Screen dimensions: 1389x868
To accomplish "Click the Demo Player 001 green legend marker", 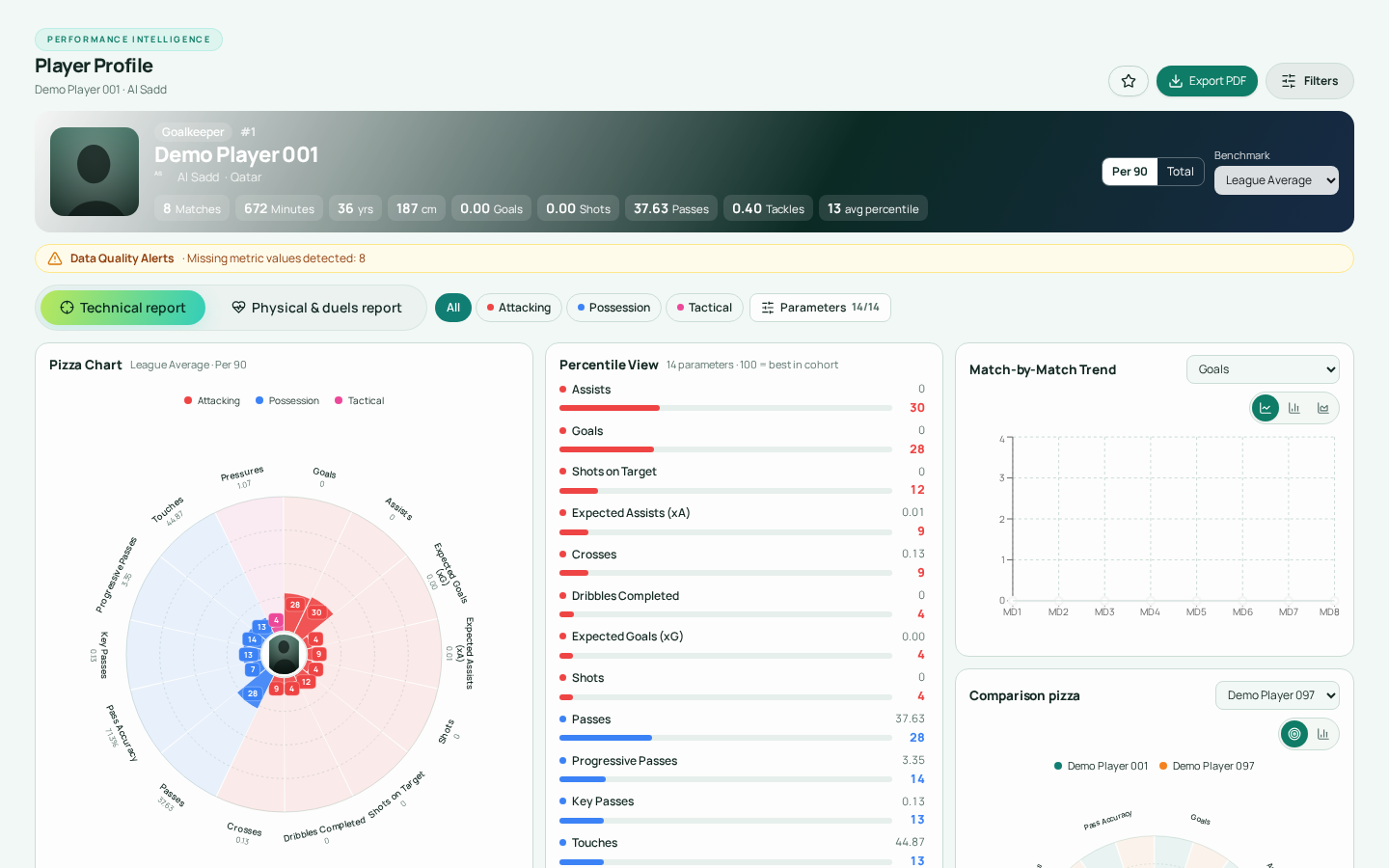I will click(1058, 766).
